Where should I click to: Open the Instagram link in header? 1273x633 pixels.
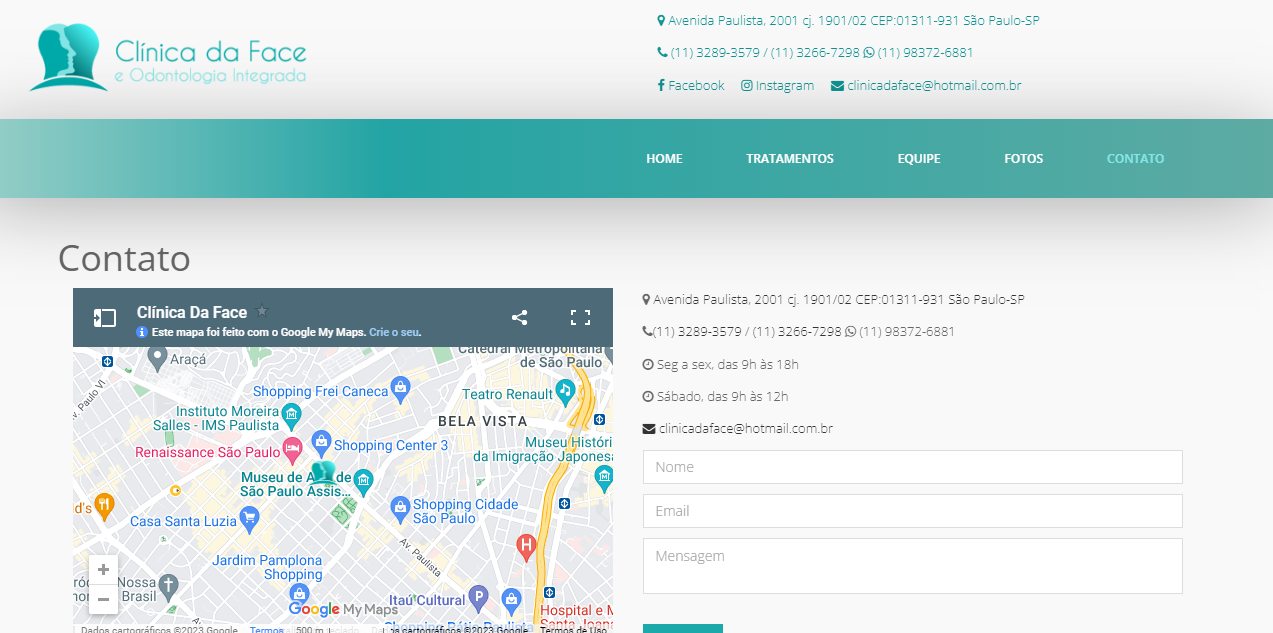(x=777, y=86)
